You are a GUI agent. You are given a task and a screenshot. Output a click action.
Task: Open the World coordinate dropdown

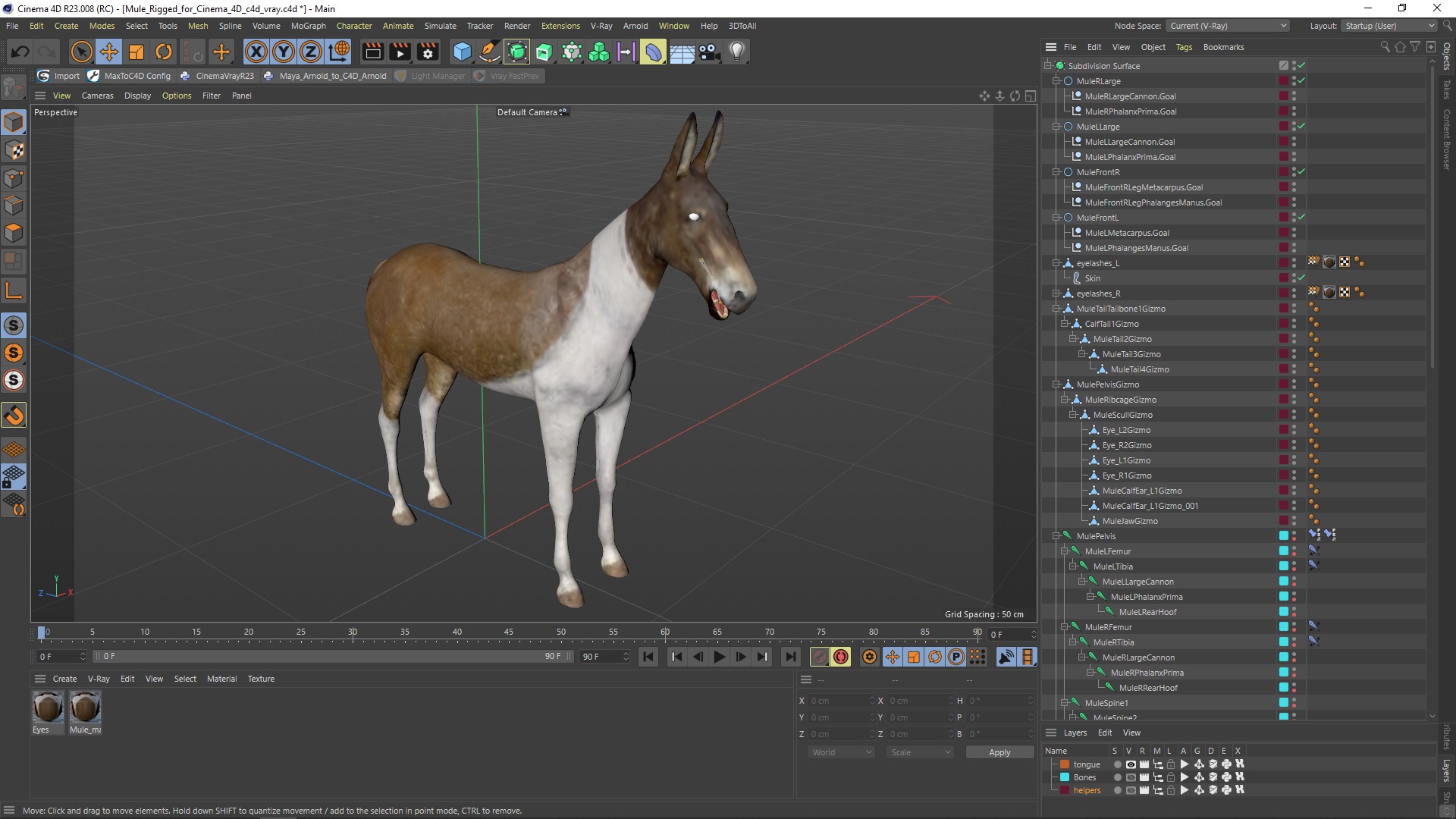coord(842,752)
